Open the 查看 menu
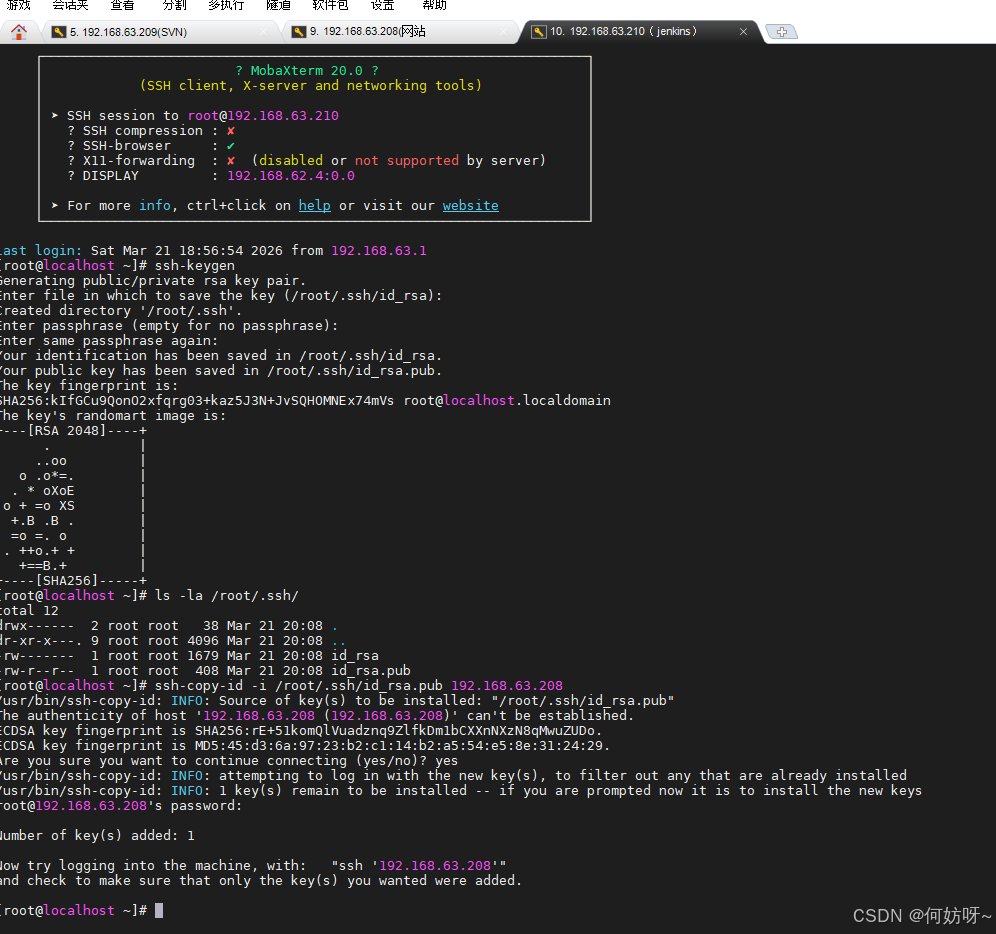Image resolution: width=996 pixels, height=934 pixels. pyautogui.click(x=122, y=5)
